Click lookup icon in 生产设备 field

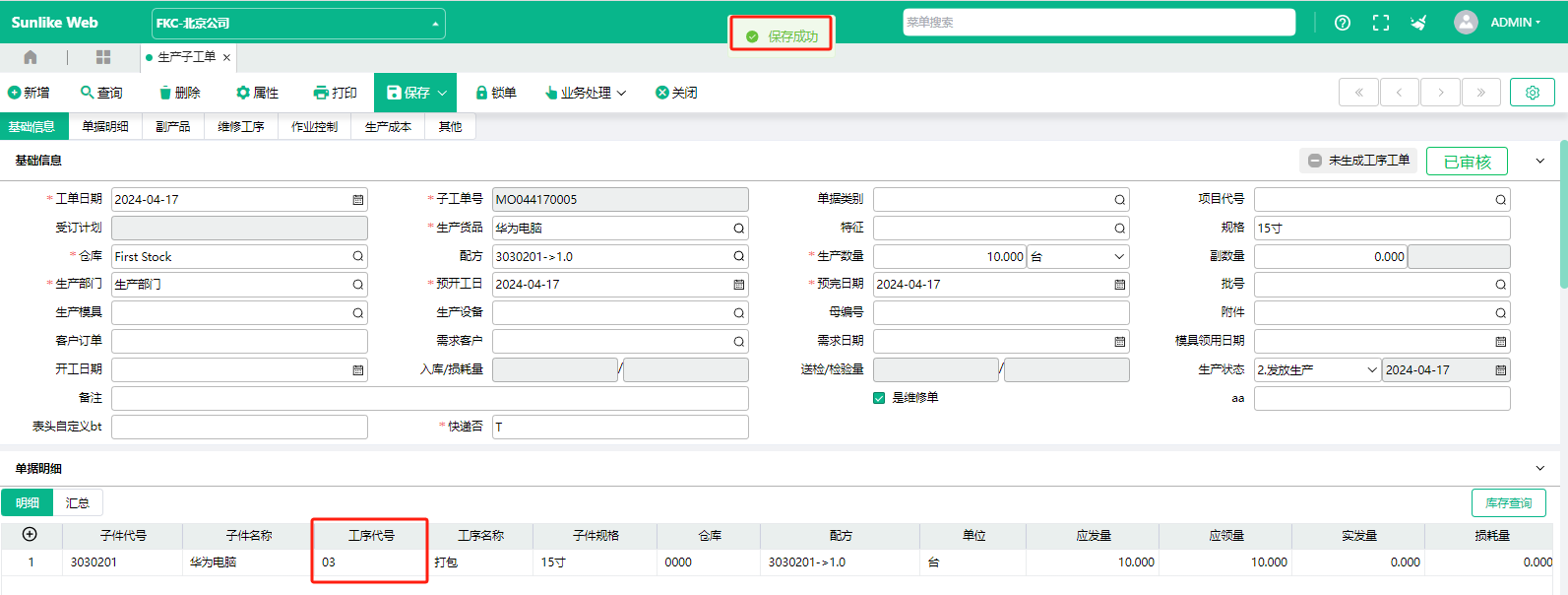tap(739, 313)
